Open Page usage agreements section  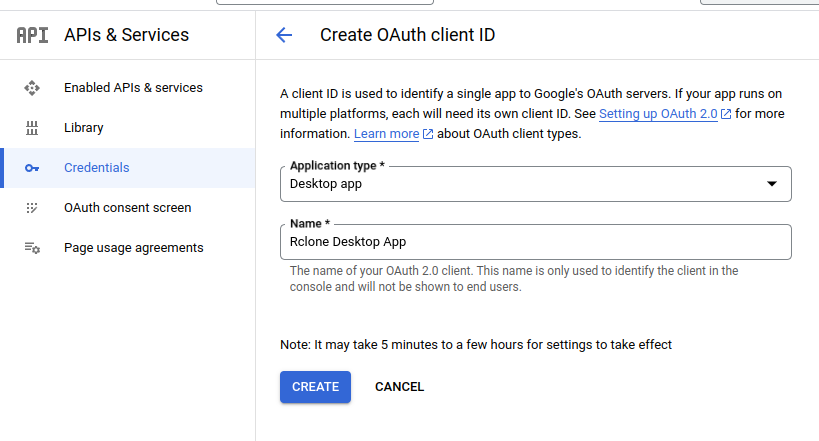point(134,248)
